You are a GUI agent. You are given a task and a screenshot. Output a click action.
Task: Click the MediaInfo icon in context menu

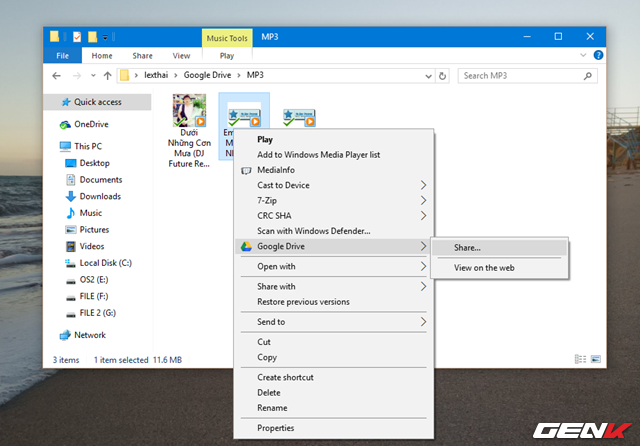coord(246,170)
